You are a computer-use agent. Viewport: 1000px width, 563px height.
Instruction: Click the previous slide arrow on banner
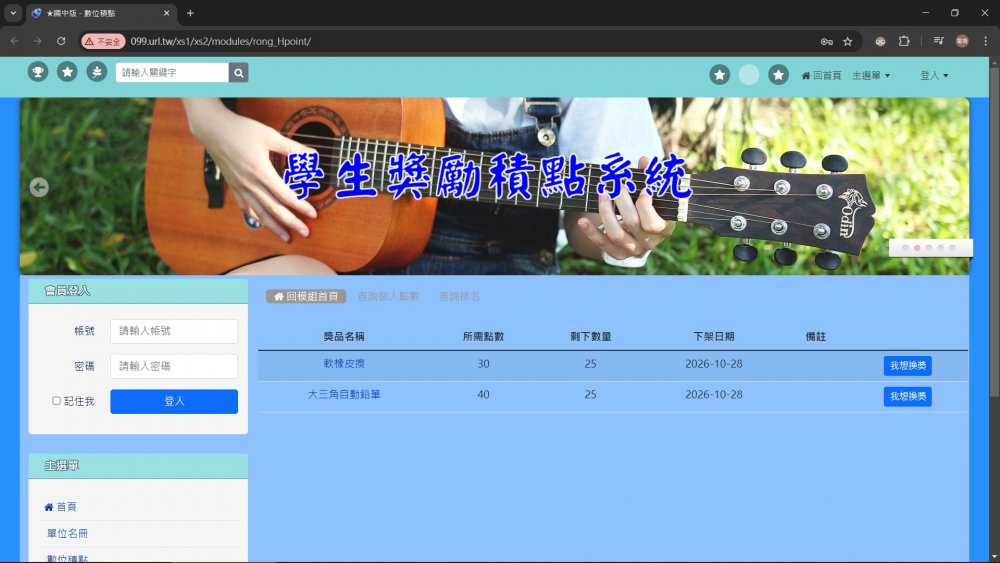[x=39, y=187]
